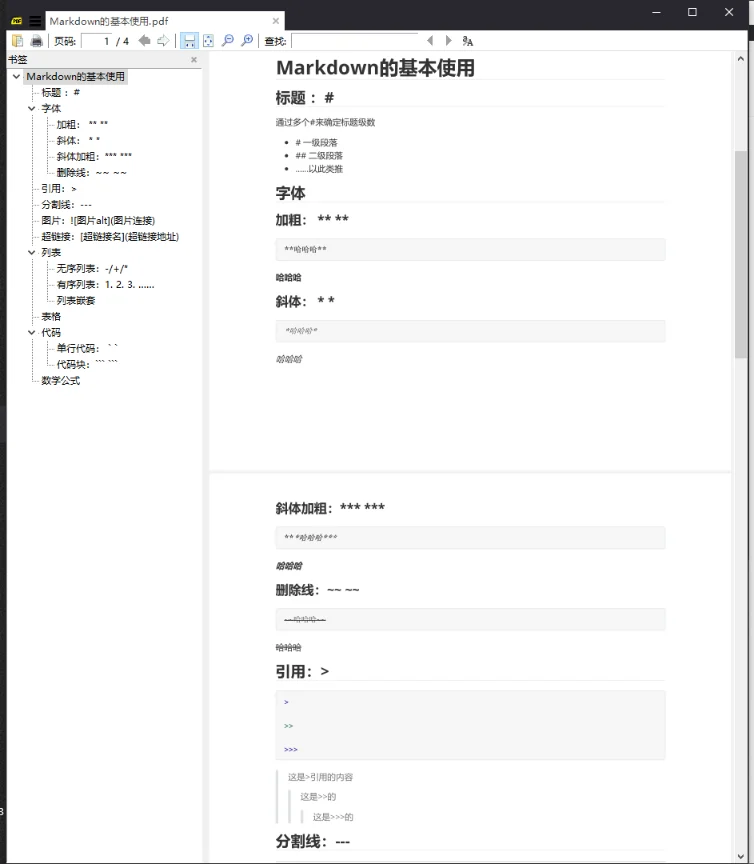Click the Zoom In magnifier icon
This screenshot has width=754, height=864.
tap(247, 41)
